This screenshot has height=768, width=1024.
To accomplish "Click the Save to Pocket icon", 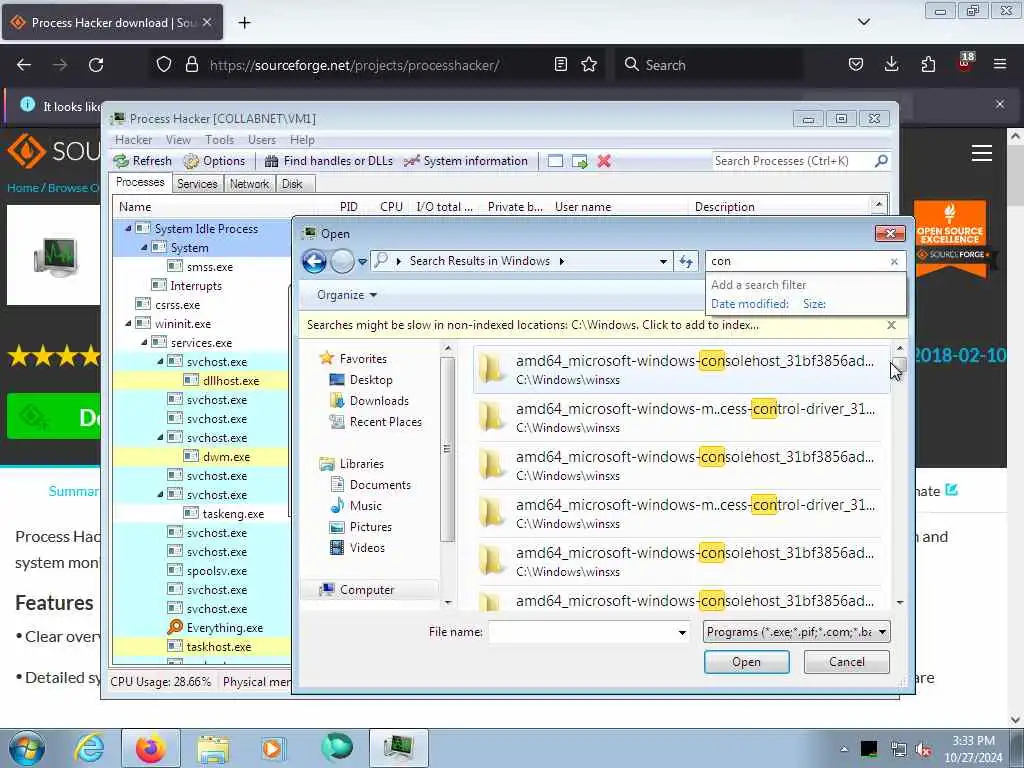I will click(x=856, y=65).
